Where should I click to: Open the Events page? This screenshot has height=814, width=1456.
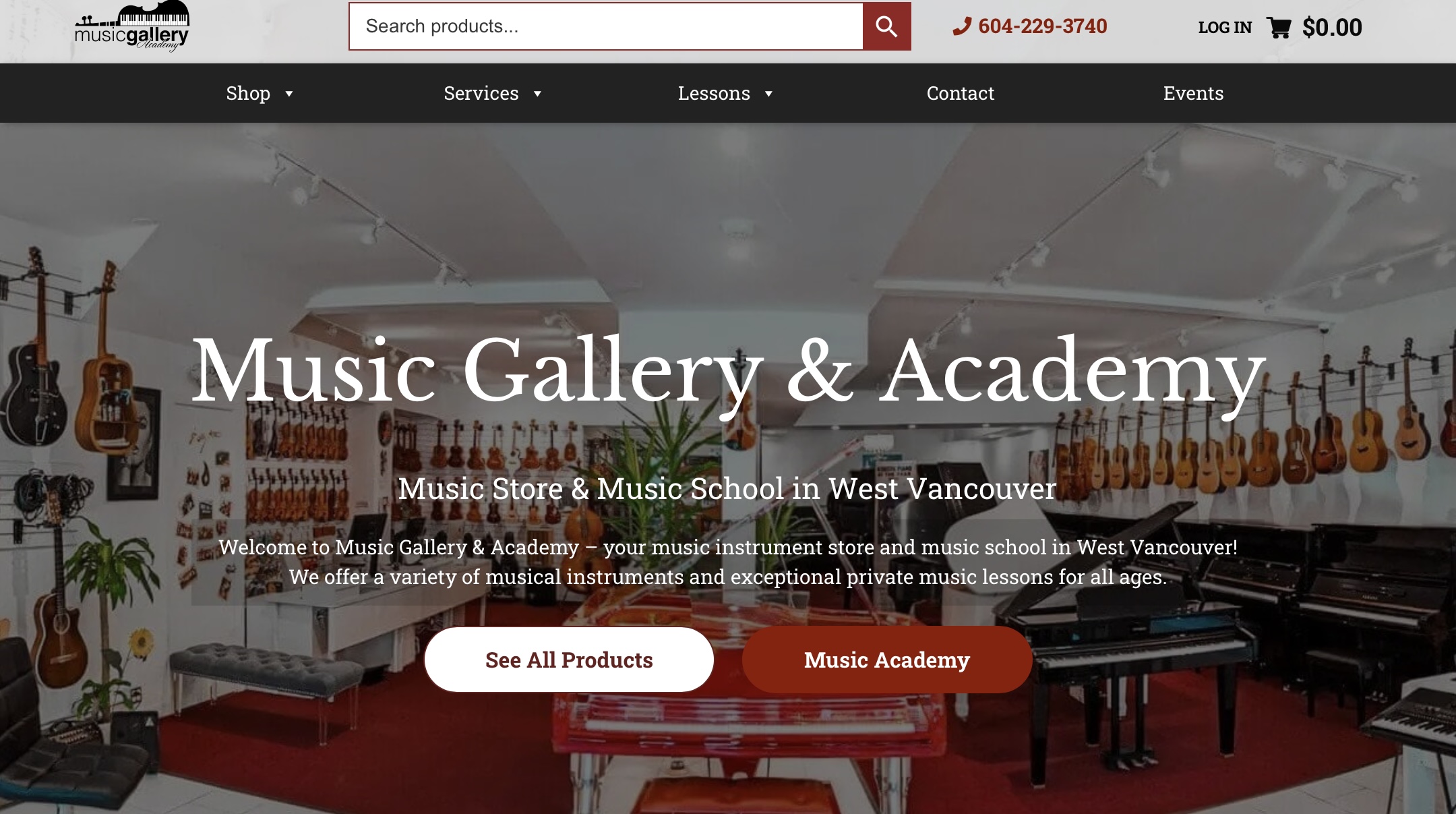pos(1193,93)
